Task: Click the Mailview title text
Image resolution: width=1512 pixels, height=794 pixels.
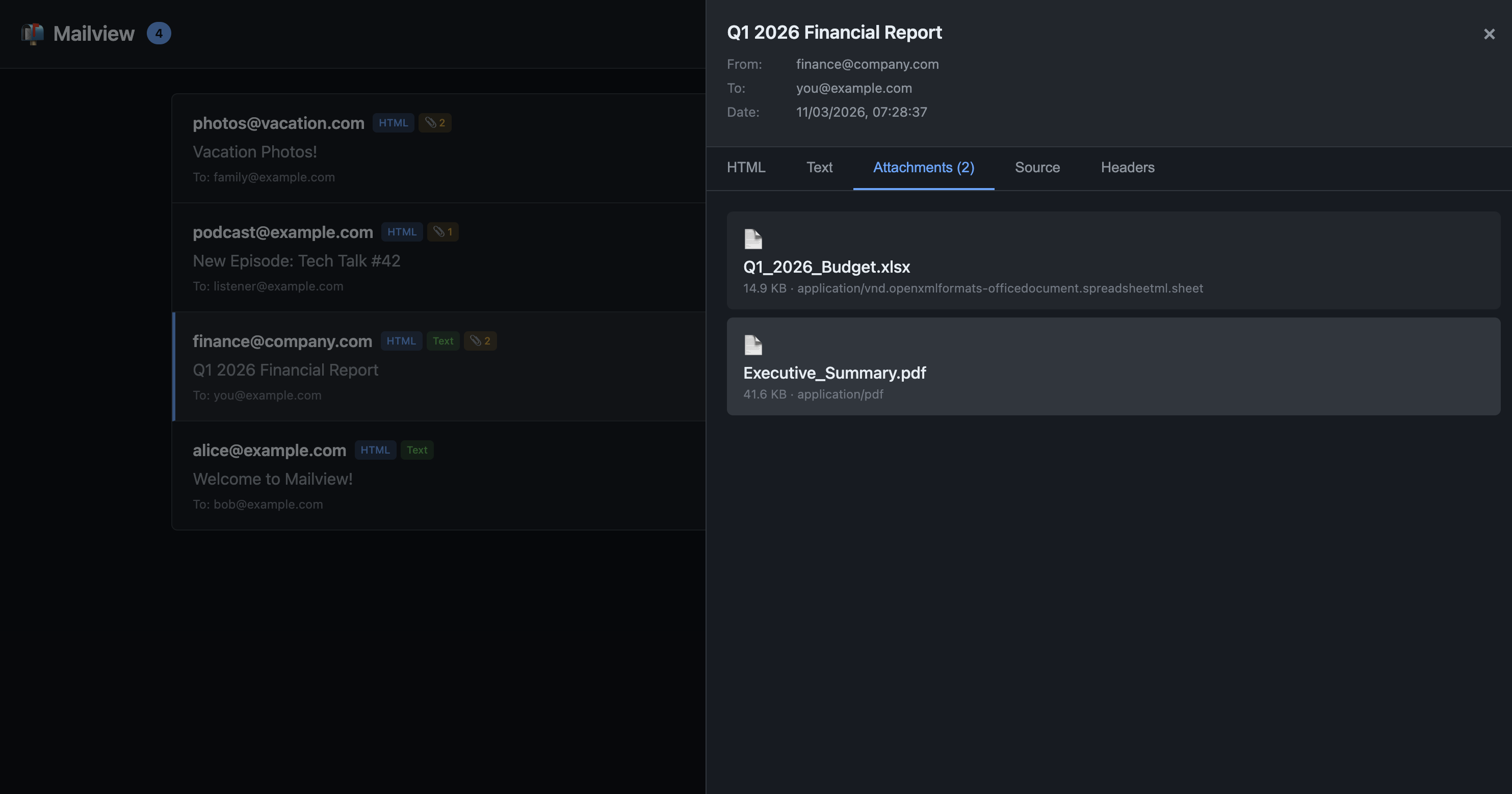Action: coord(94,34)
